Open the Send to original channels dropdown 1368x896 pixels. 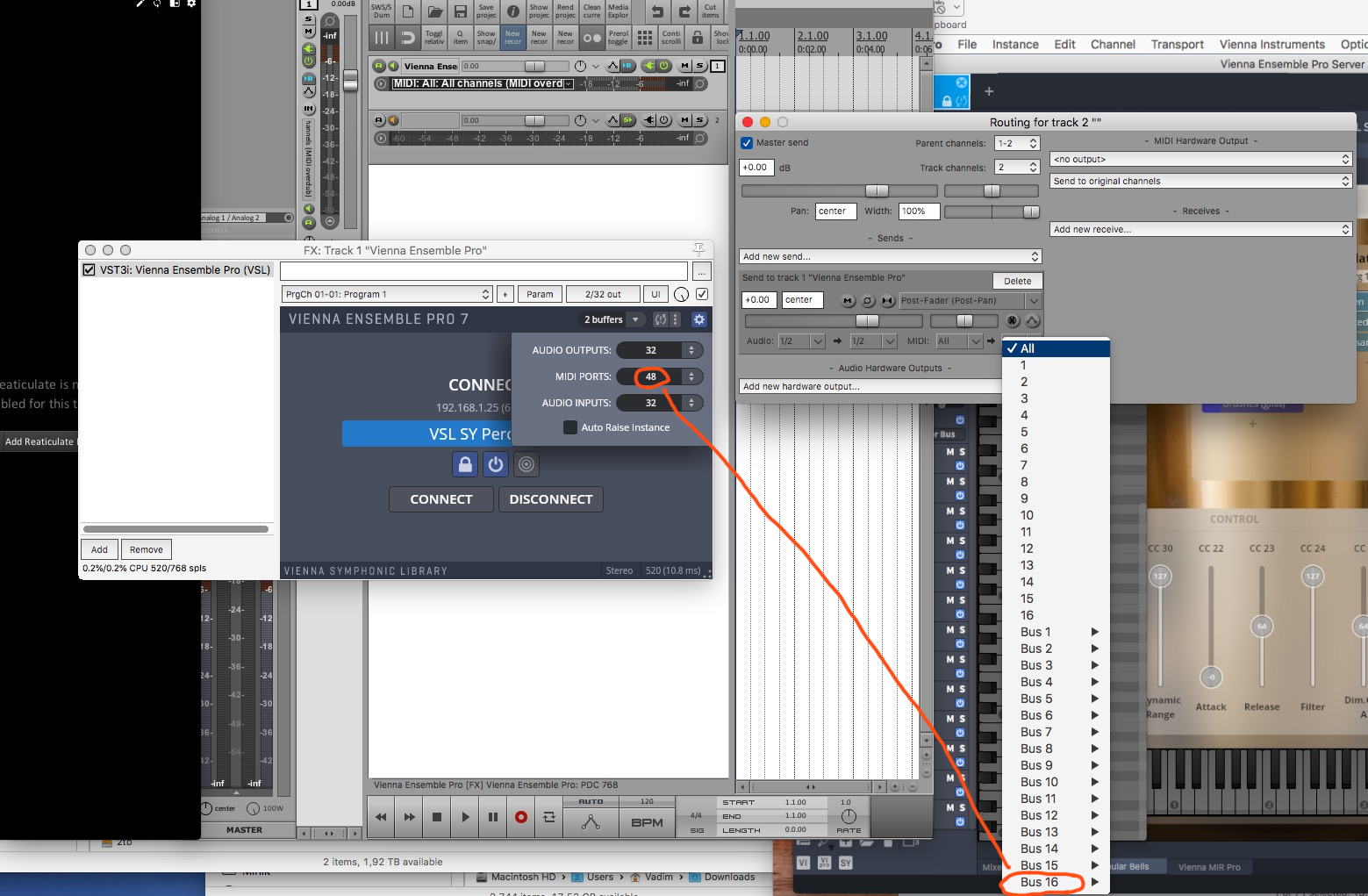1201,181
